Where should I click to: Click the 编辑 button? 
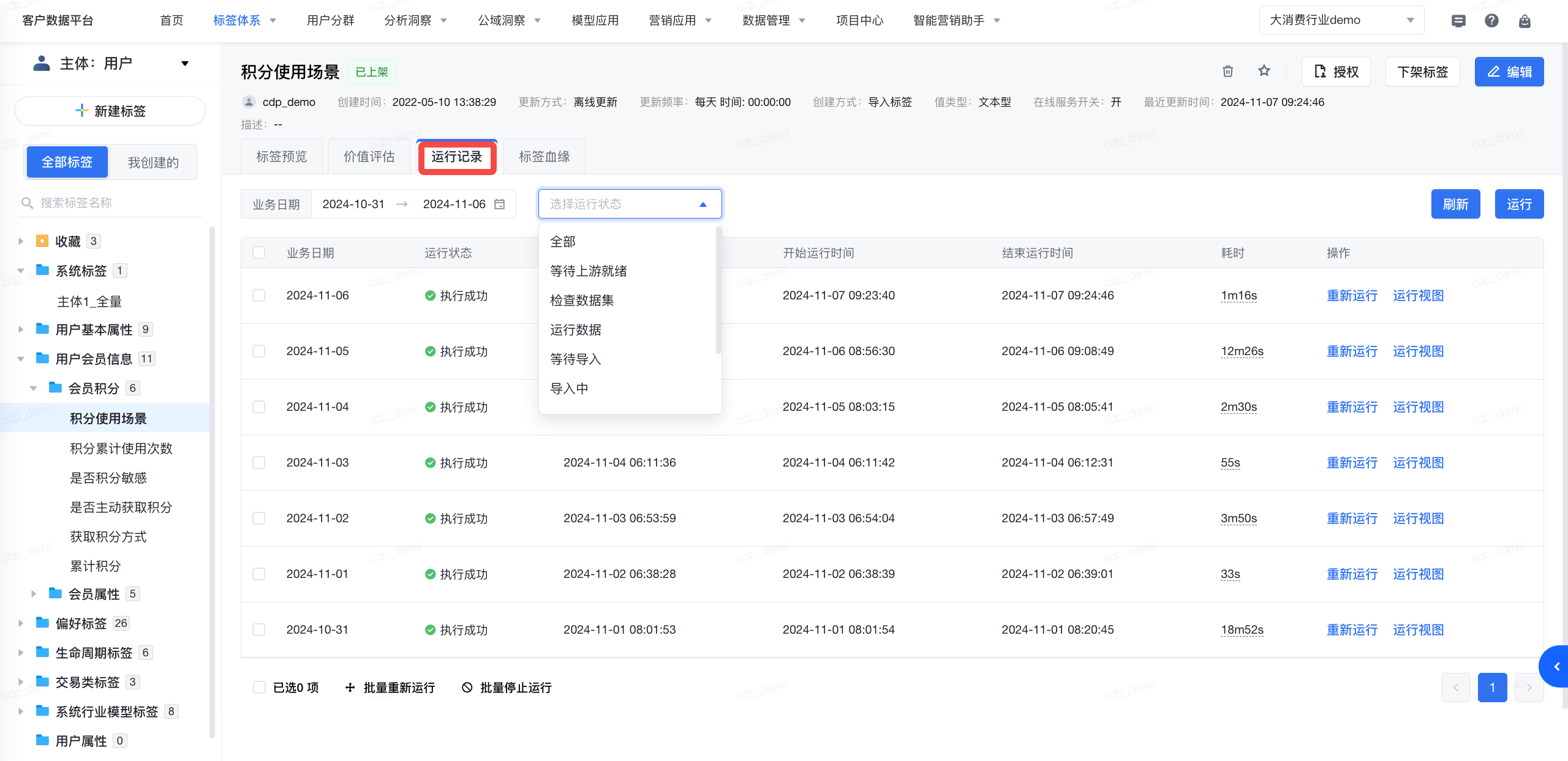[x=1509, y=72]
